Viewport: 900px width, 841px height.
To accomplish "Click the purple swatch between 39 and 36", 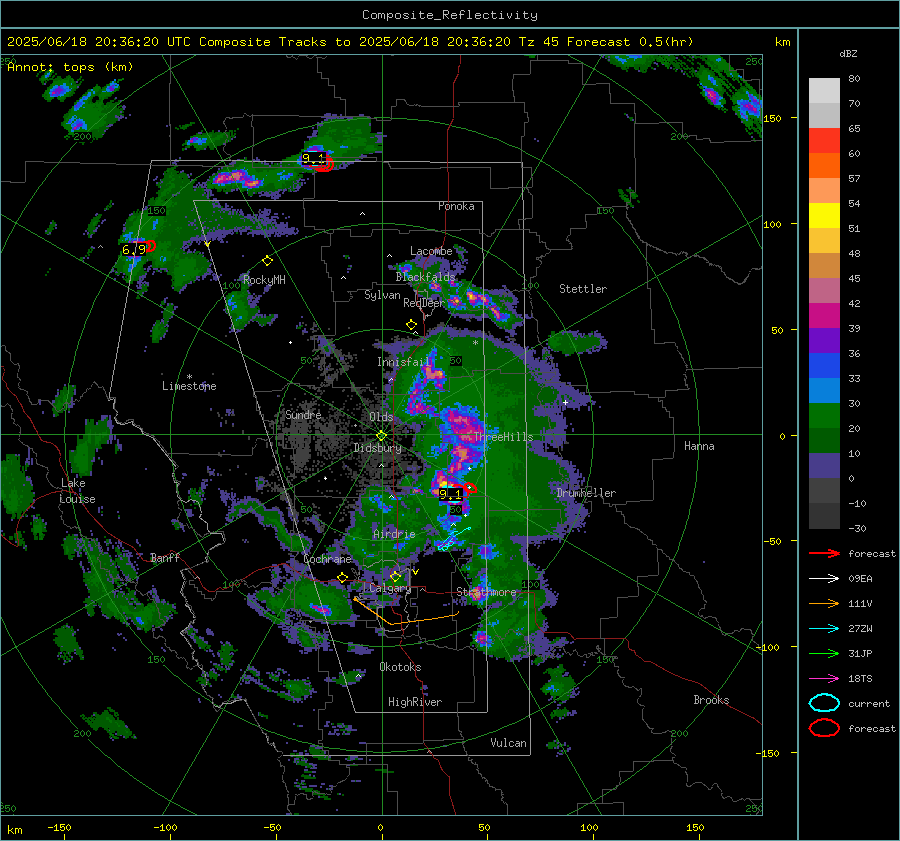I will (x=824, y=340).
